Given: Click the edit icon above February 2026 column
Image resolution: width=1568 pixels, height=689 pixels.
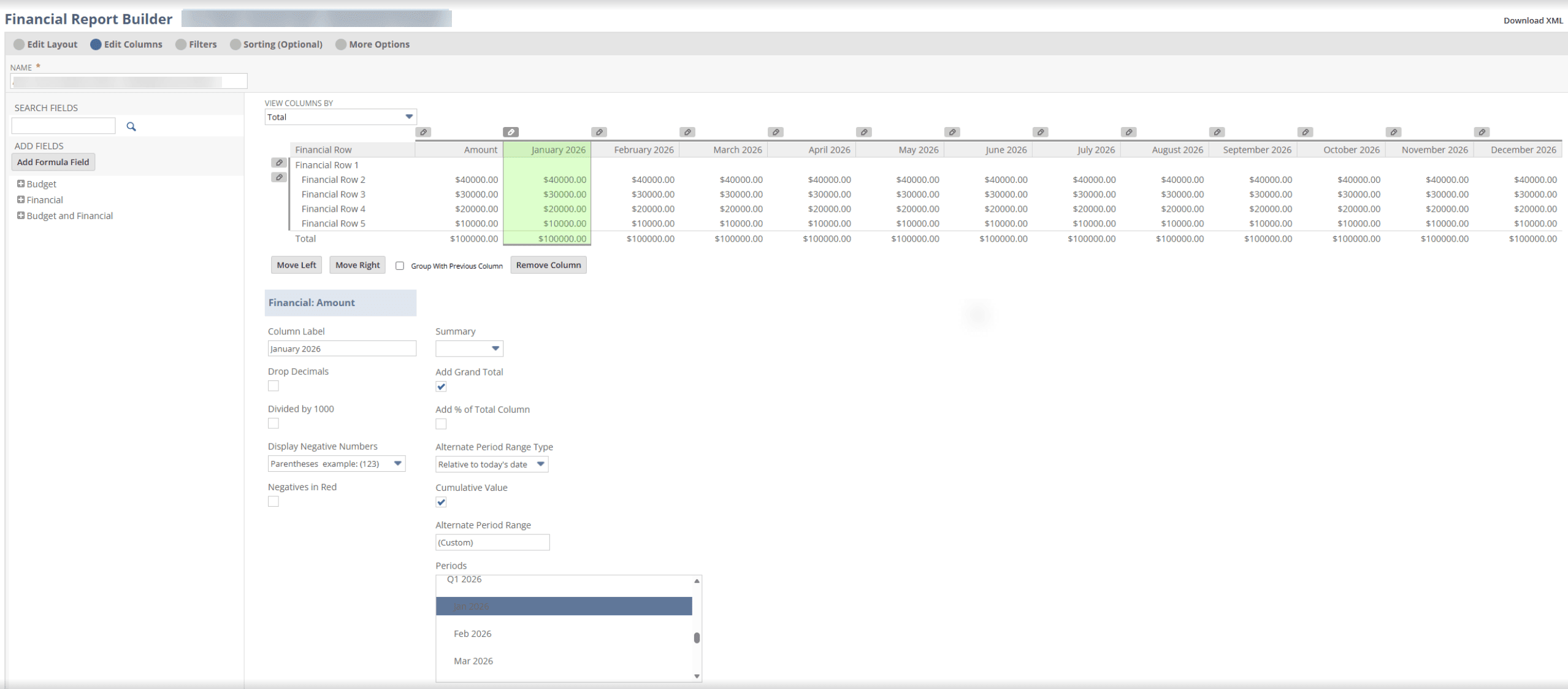Looking at the screenshot, I should (599, 132).
